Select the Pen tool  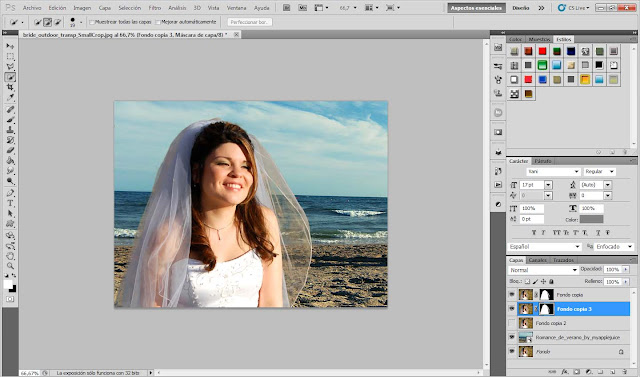pos(10,193)
